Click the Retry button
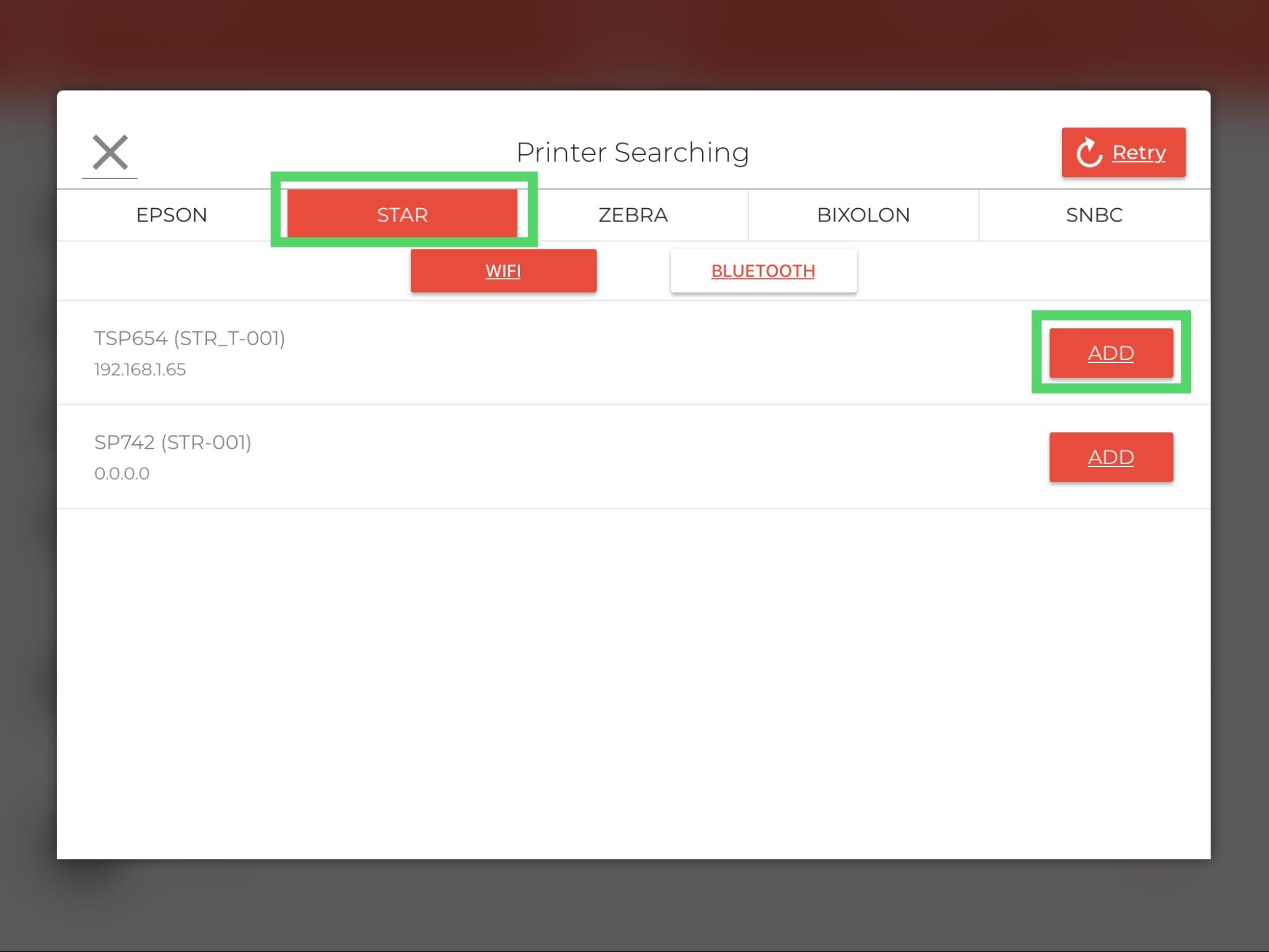 [x=1123, y=152]
